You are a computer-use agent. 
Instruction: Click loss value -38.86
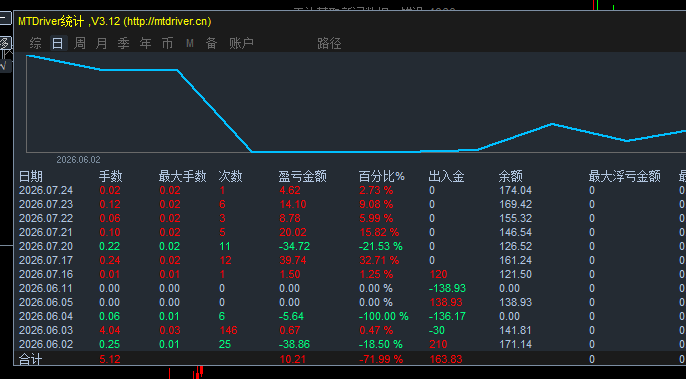pos(294,344)
